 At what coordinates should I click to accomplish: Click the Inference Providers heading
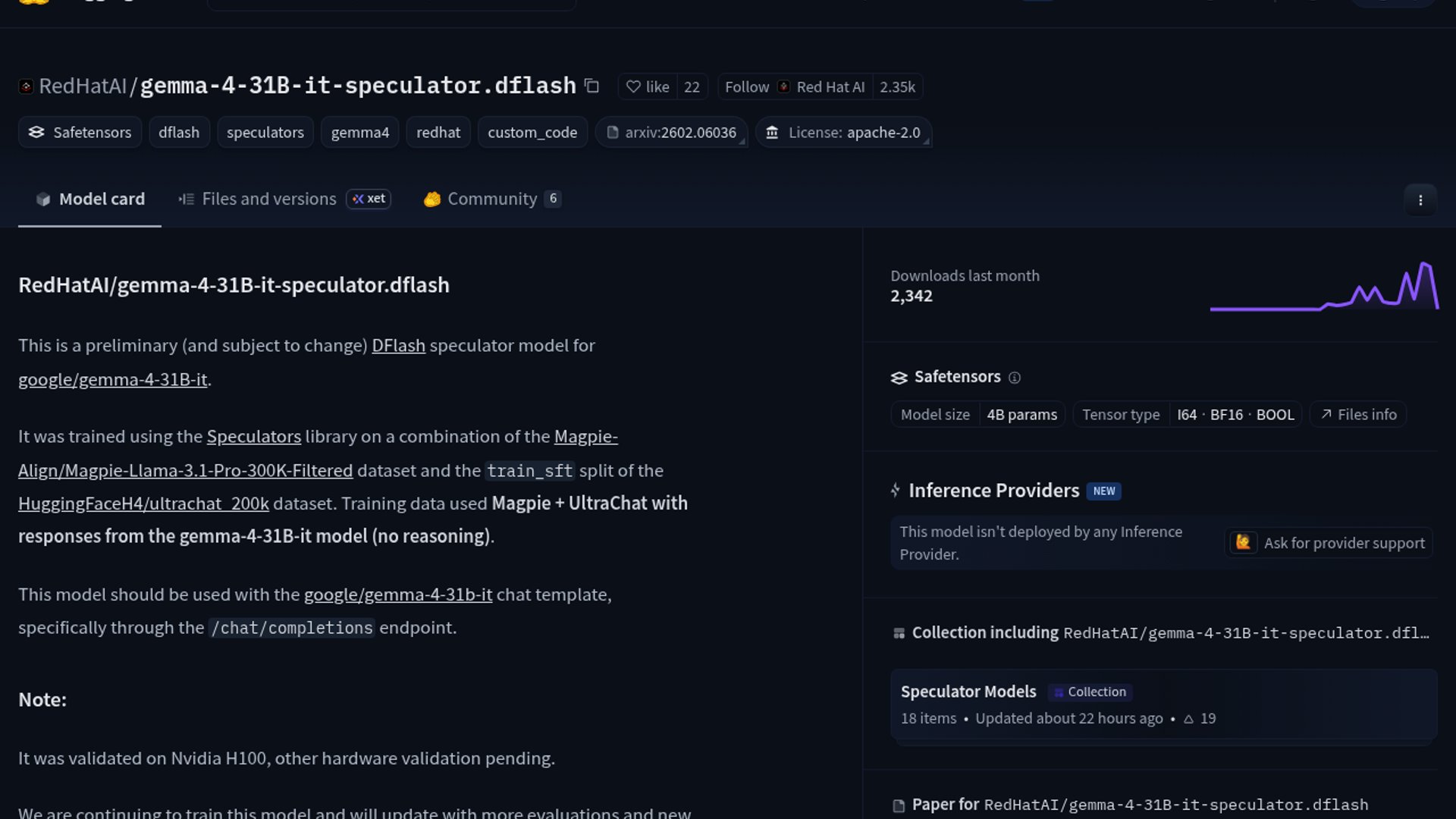(993, 491)
